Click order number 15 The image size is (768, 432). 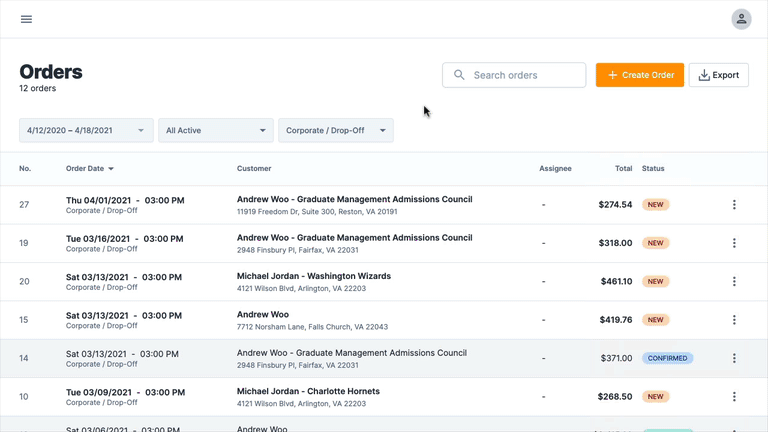[24, 320]
